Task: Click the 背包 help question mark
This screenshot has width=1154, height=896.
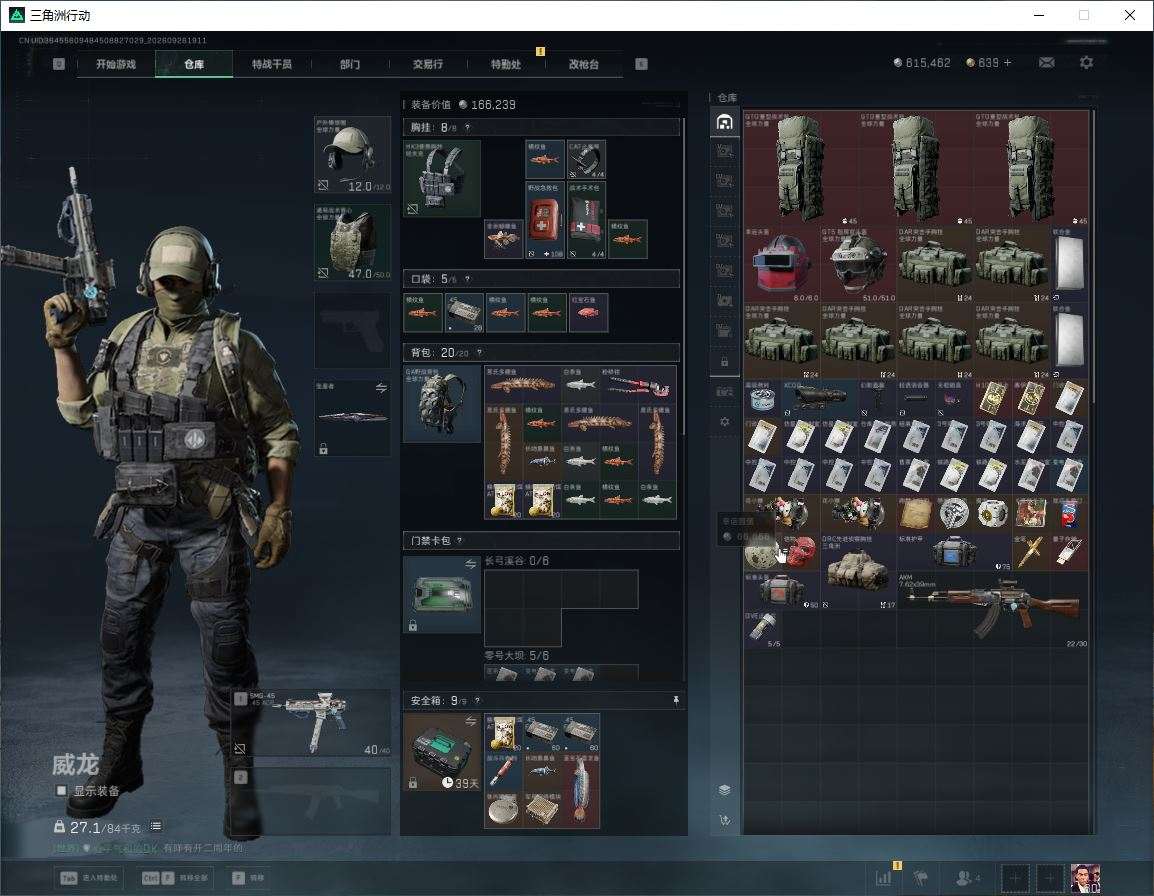Action: click(479, 353)
